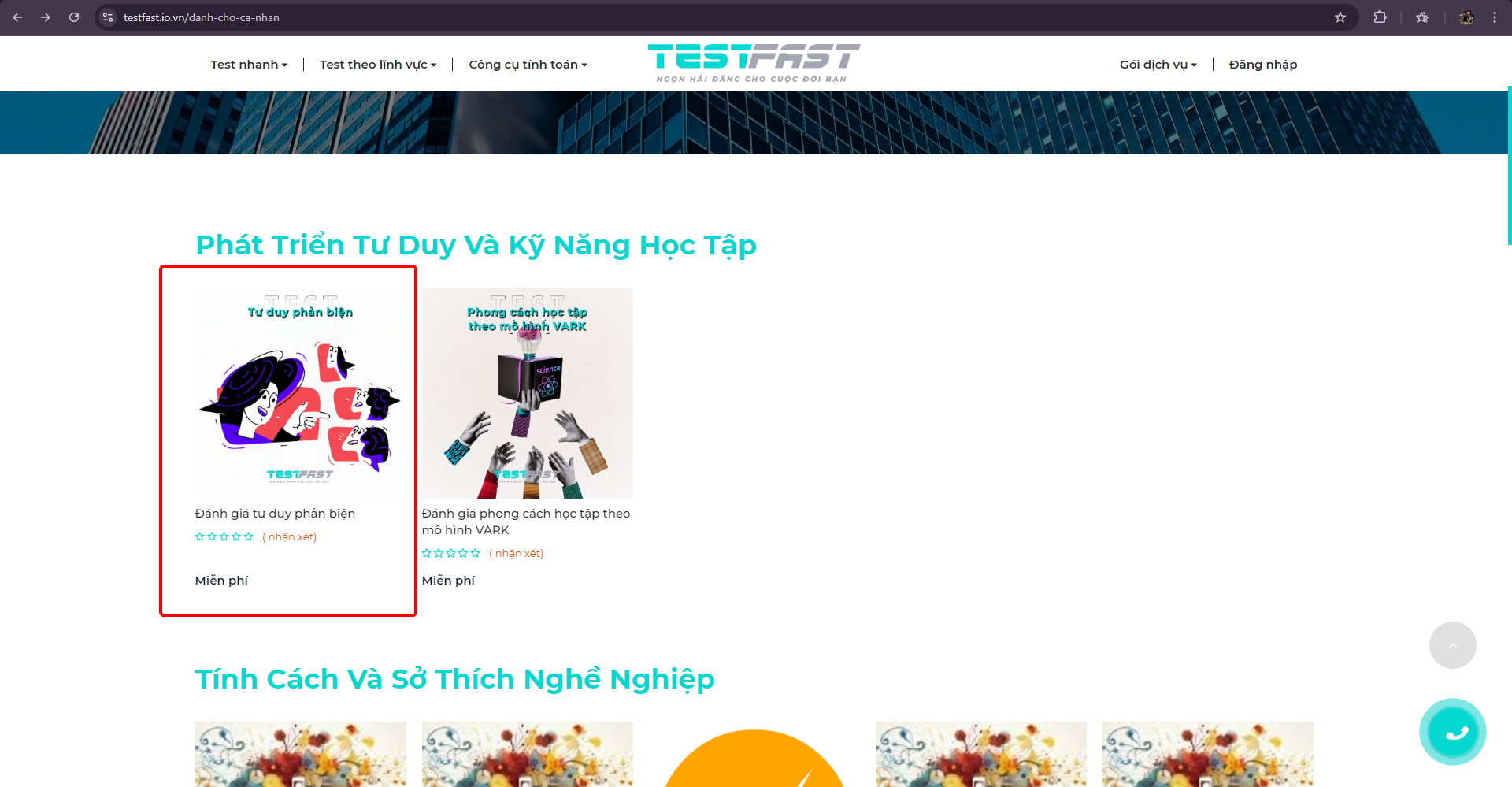Image resolution: width=1512 pixels, height=787 pixels.
Task: Expand the Gói dịch vụ menu
Action: [1158, 65]
